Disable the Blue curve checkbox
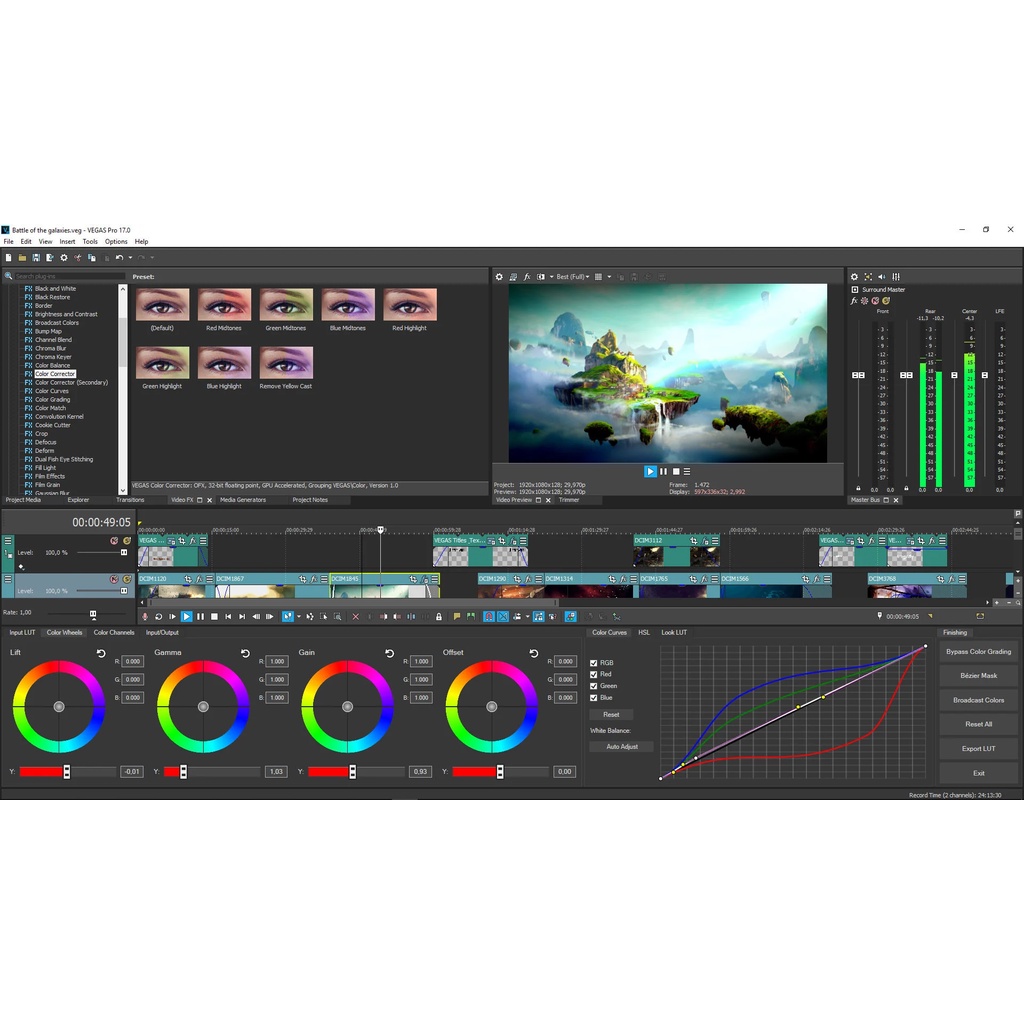Viewport: 1024px width, 1024px height. (594, 697)
